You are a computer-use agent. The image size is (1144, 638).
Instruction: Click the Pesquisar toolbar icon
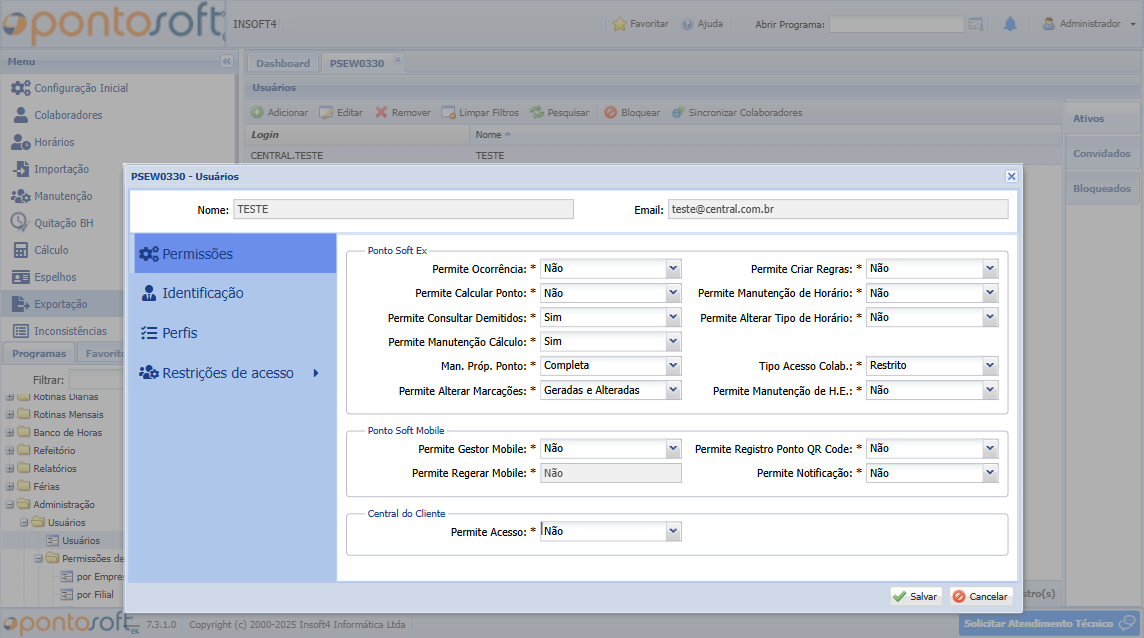537,113
